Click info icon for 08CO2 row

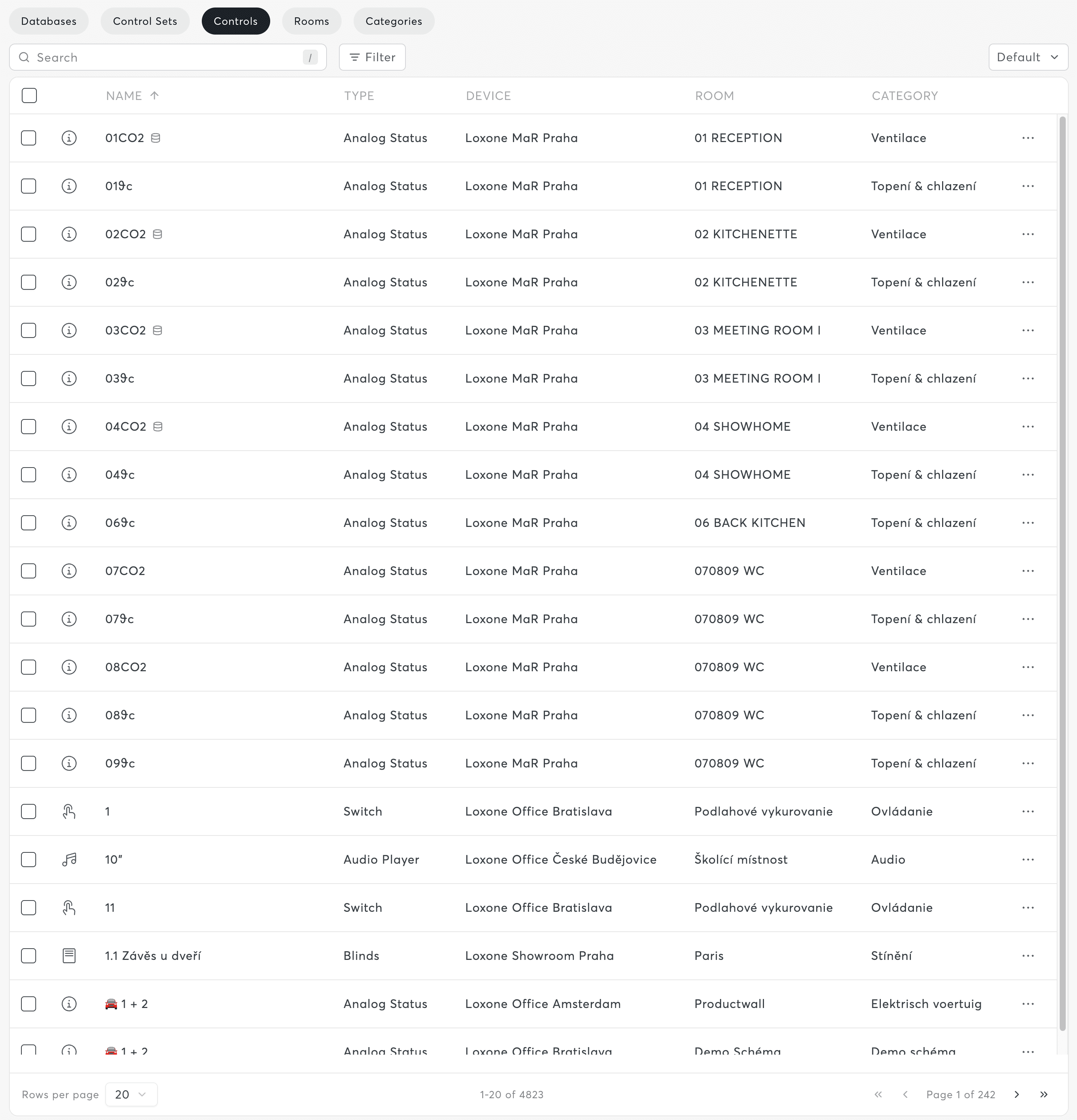tap(69, 667)
